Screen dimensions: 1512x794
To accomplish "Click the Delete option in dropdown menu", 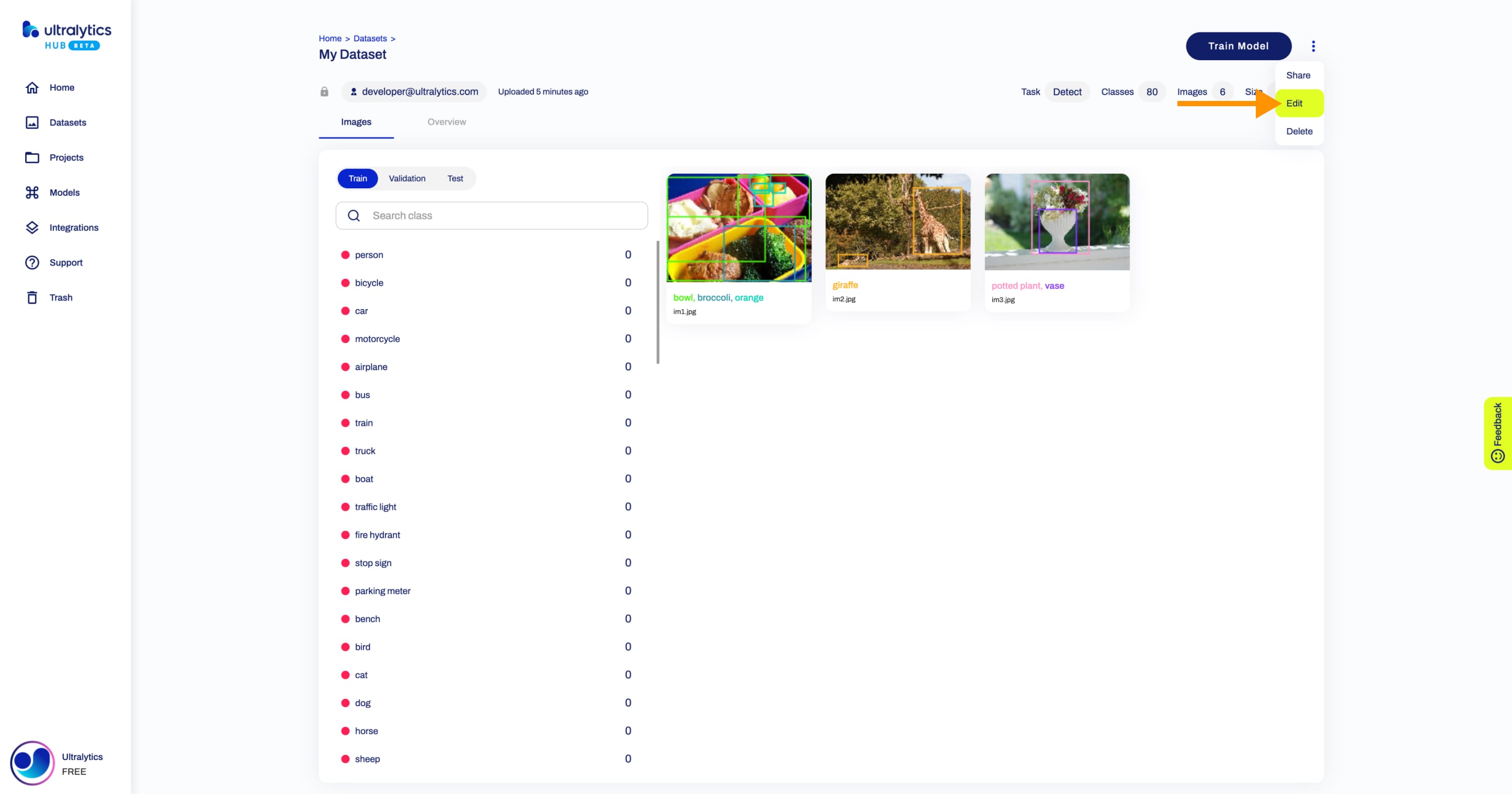I will (1299, 131).
